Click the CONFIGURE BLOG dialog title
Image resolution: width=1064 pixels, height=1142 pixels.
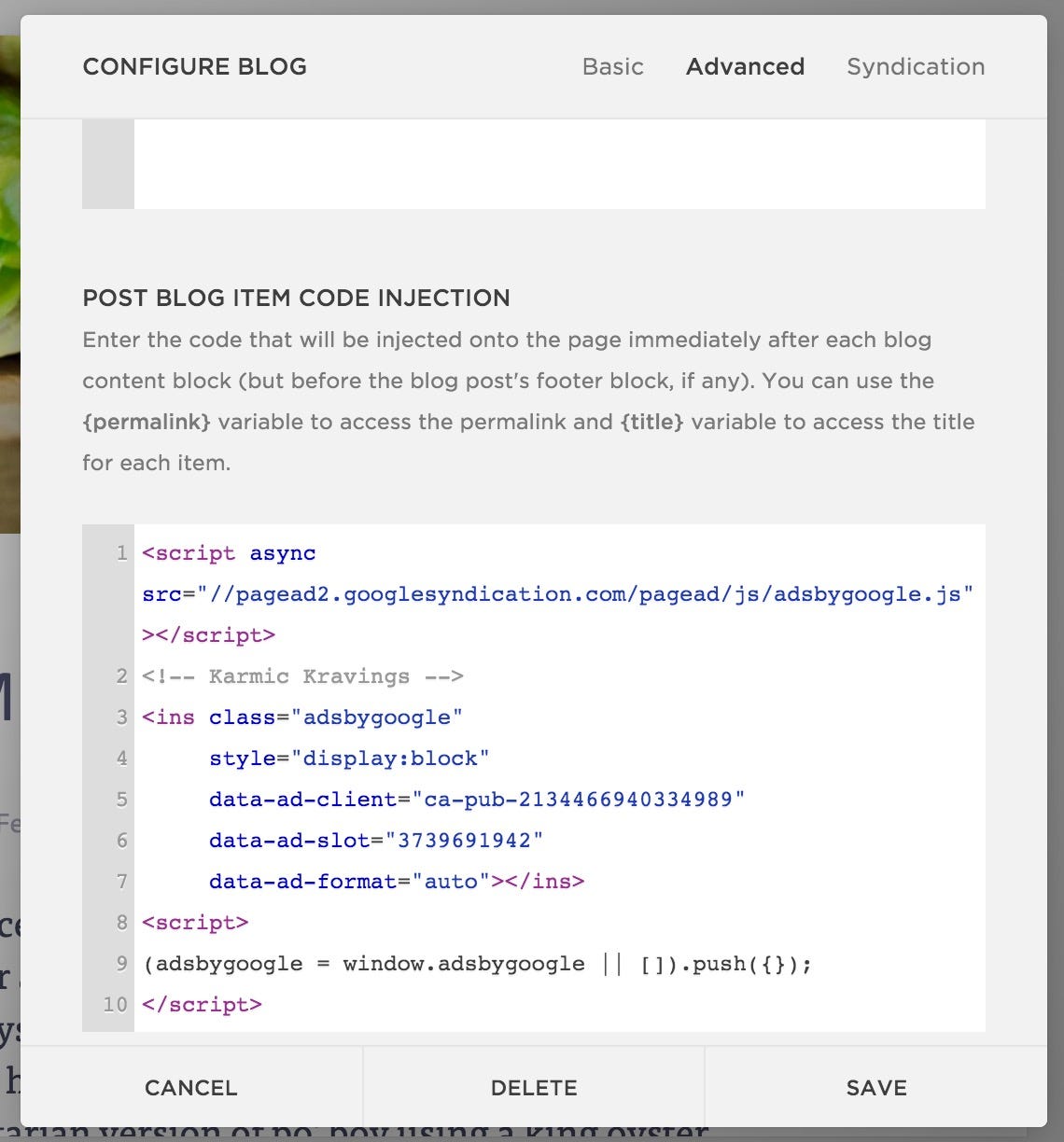point(195,67)
